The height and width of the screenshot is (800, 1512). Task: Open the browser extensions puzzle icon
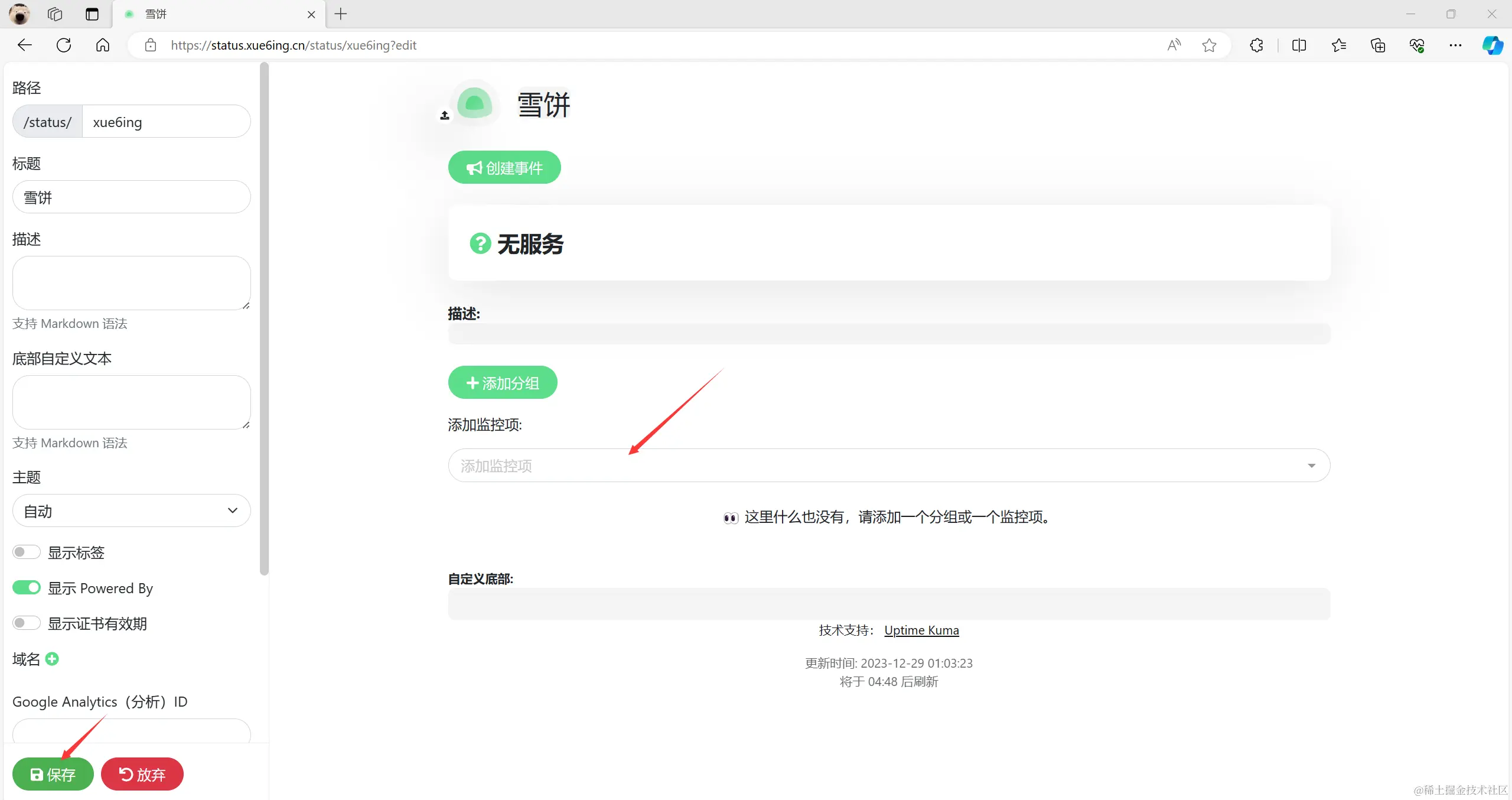tap(1256, 45)
